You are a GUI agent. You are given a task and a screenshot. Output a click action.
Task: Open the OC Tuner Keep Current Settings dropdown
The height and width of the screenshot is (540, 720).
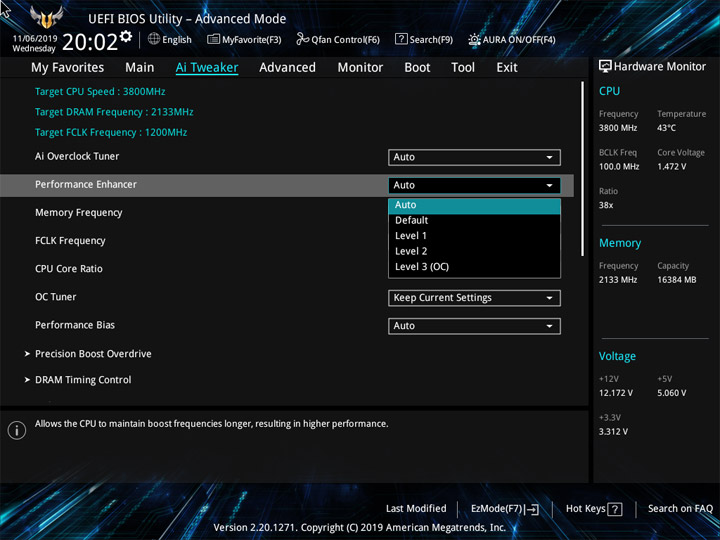click(474, 298)
